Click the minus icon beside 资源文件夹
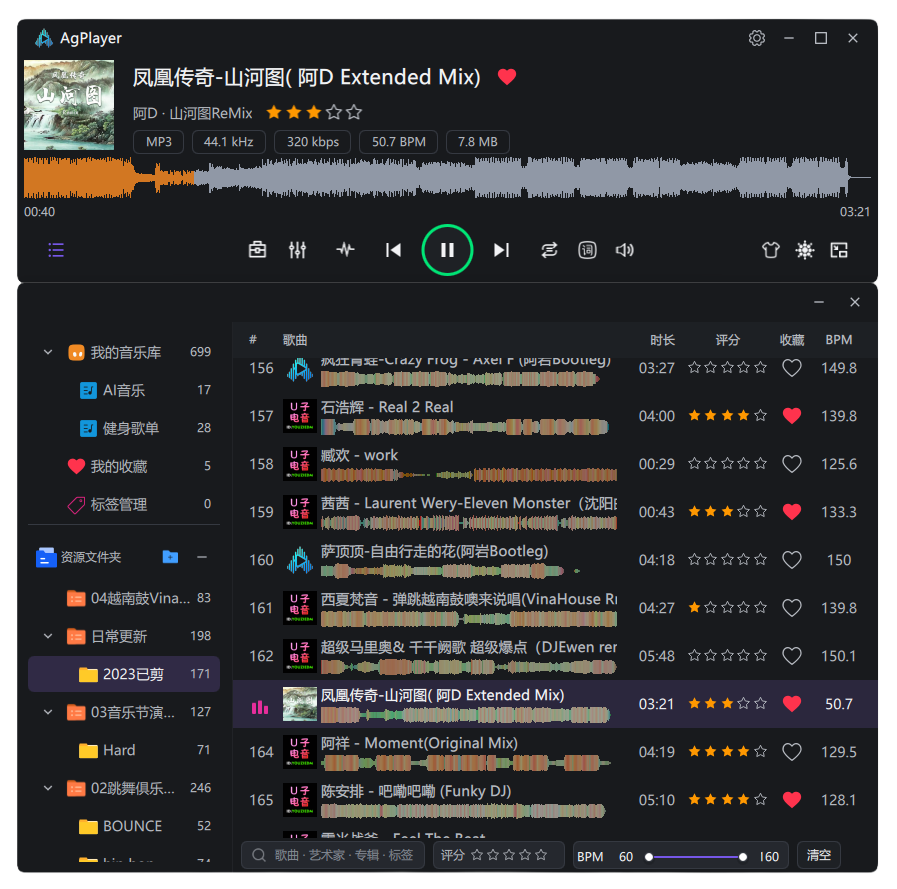Screen dimensions: 897x889 click(202, 557)
